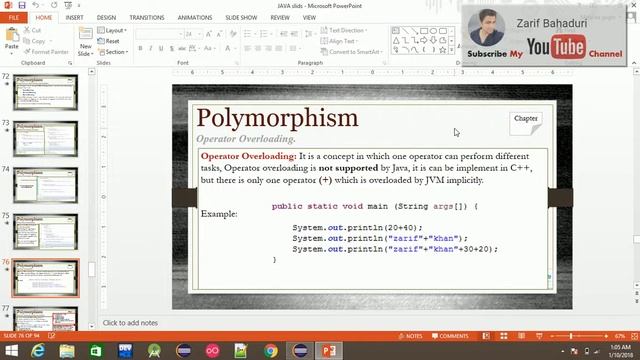Click the Copy command
This screenshot has width=640, height=360.
pyautogui.click(x=34, y=41)
